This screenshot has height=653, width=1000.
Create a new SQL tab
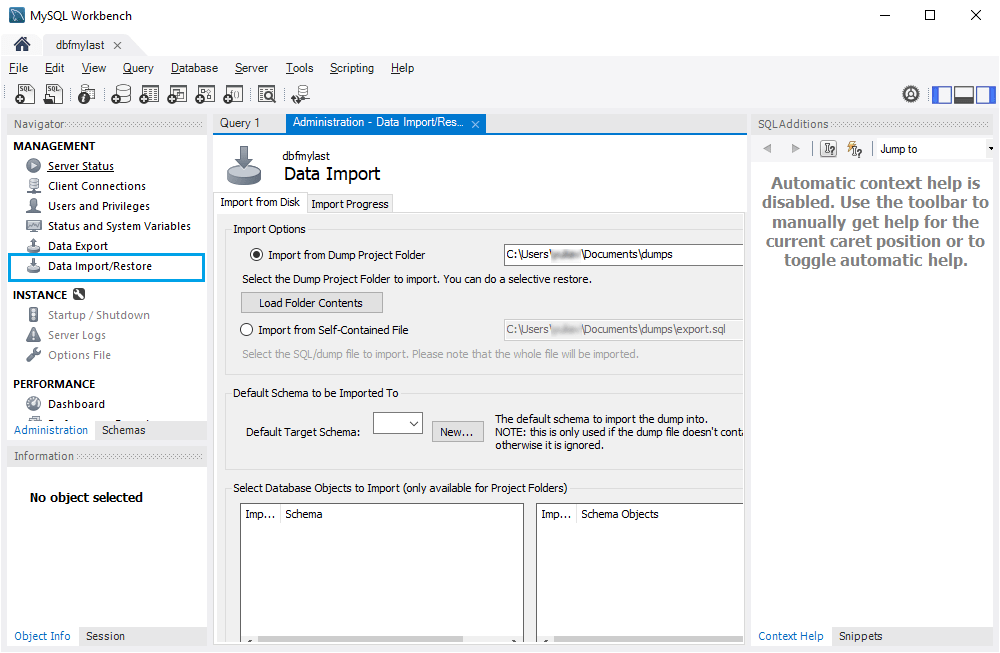pyautogui.click(x=24, y=93)
